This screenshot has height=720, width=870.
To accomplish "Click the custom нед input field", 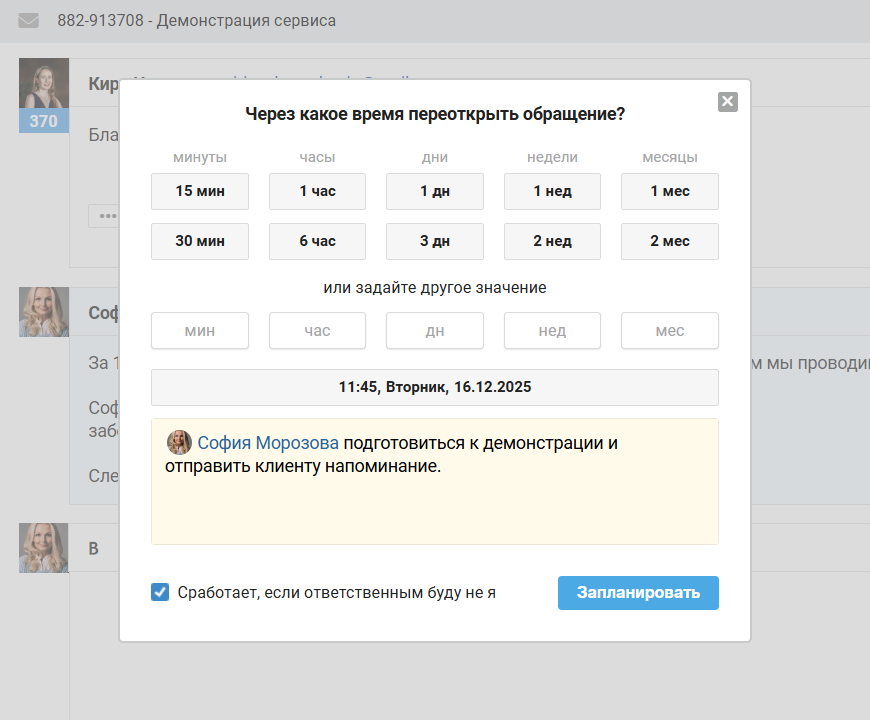I will (552, 331).
